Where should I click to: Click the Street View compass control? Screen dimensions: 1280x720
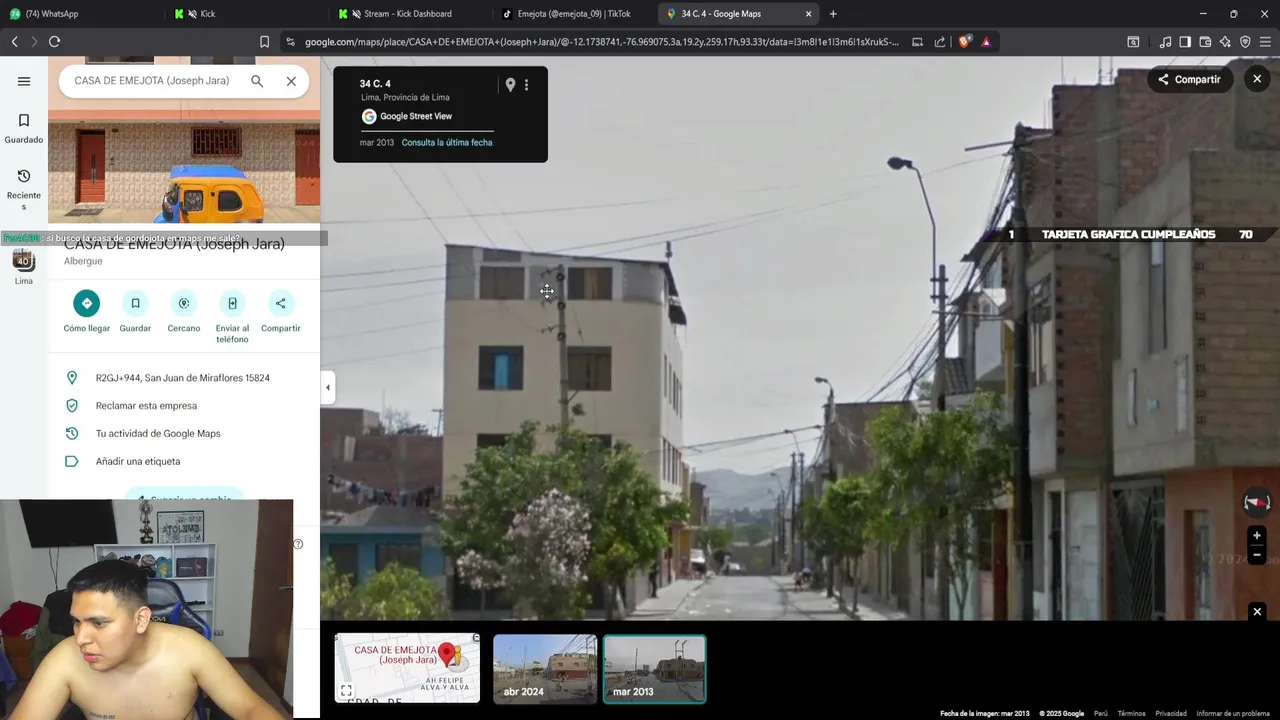pyautogui.click(x=1257, y=502)
